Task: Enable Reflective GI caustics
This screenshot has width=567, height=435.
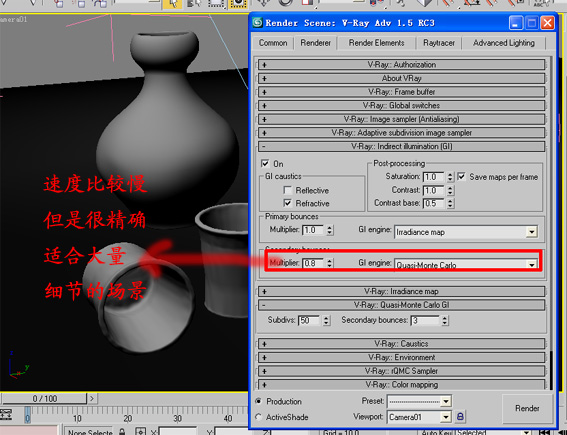Action: coord(287,190)
